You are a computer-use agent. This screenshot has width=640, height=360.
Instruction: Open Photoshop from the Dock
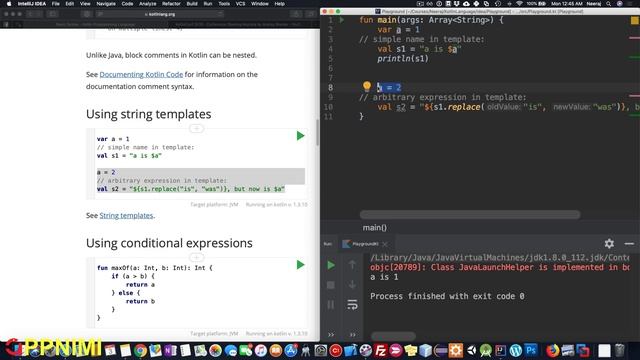tap(531, 351)
